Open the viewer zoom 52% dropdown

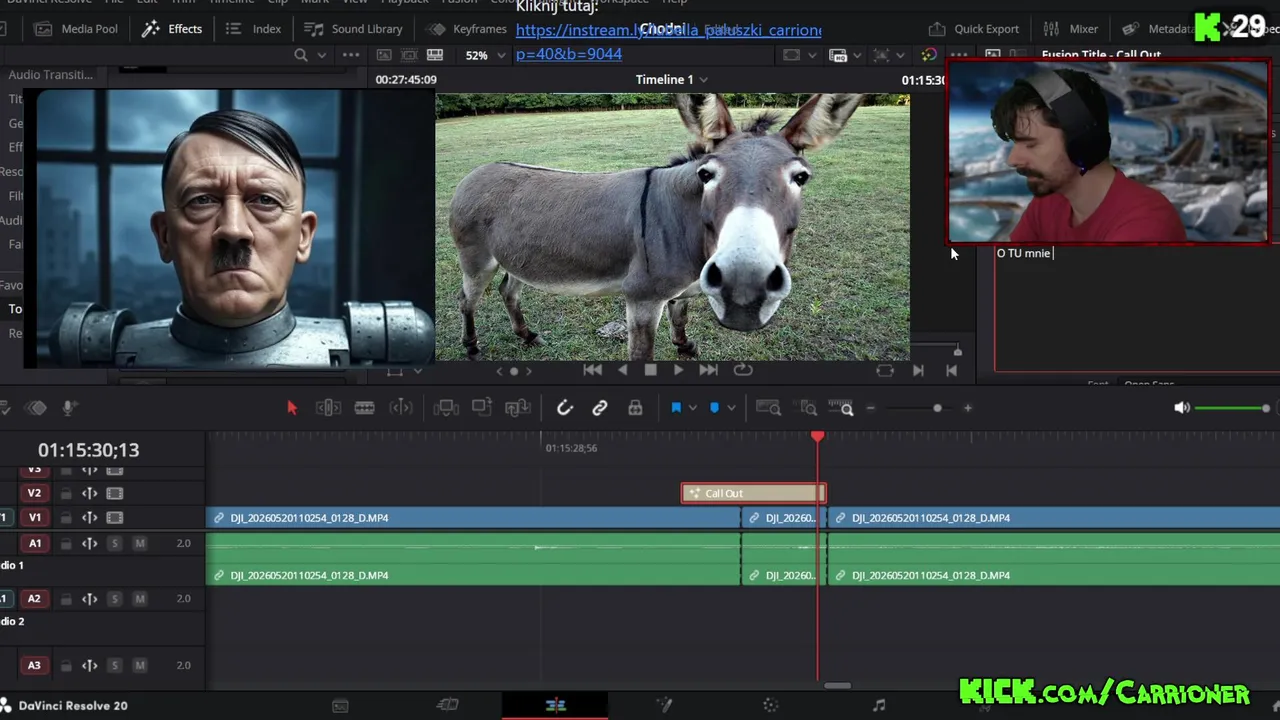484,55
